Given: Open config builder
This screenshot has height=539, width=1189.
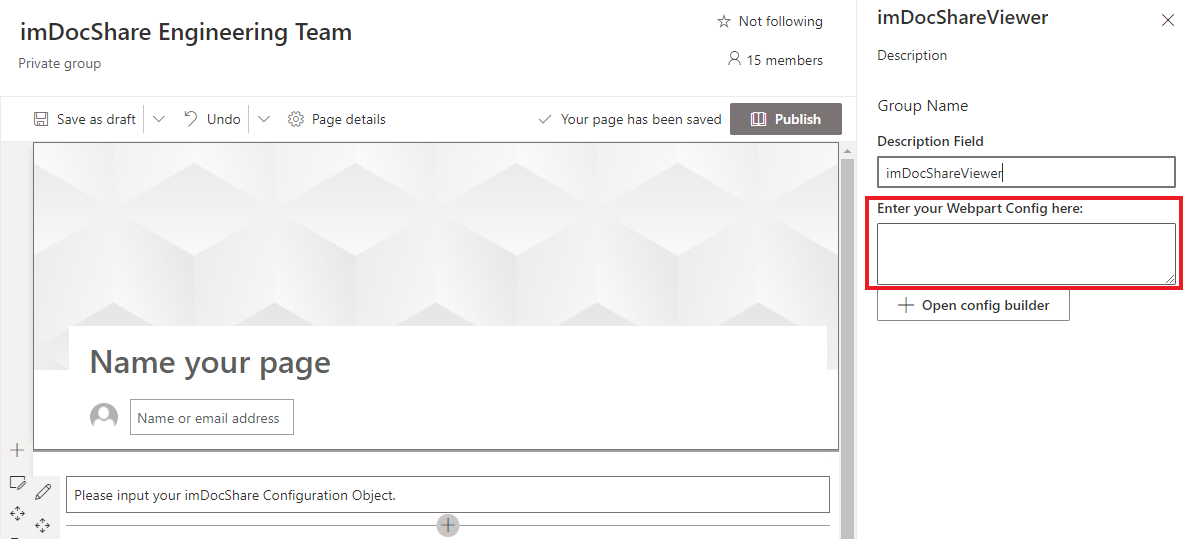Looking at the screenshot, I should click(973, 305).
